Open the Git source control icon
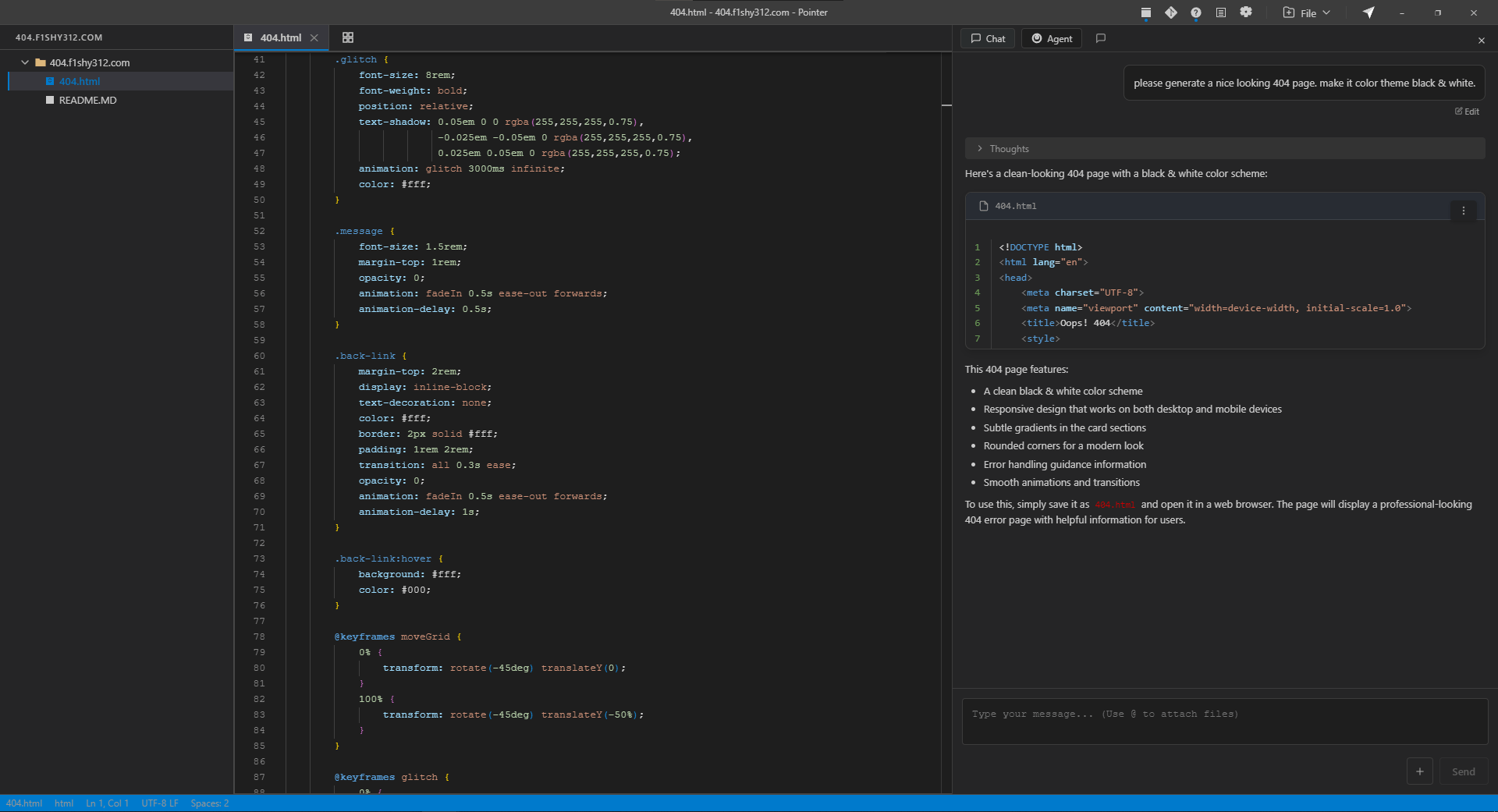The width and height of the screenshot is (1498, 812). (x=1170, y=12)
